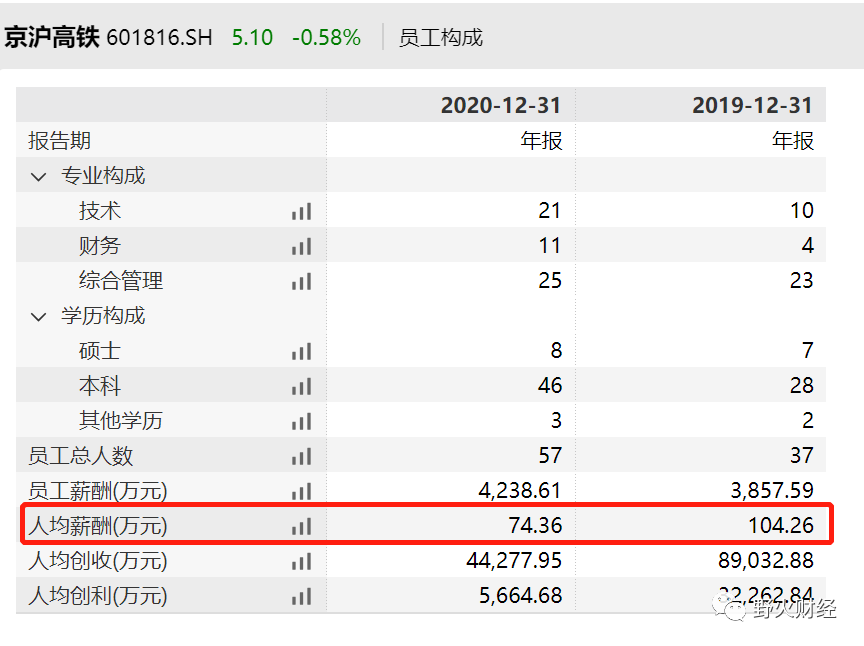Open chart icon for 人均创收(万元) row

[x=301, y=562]
